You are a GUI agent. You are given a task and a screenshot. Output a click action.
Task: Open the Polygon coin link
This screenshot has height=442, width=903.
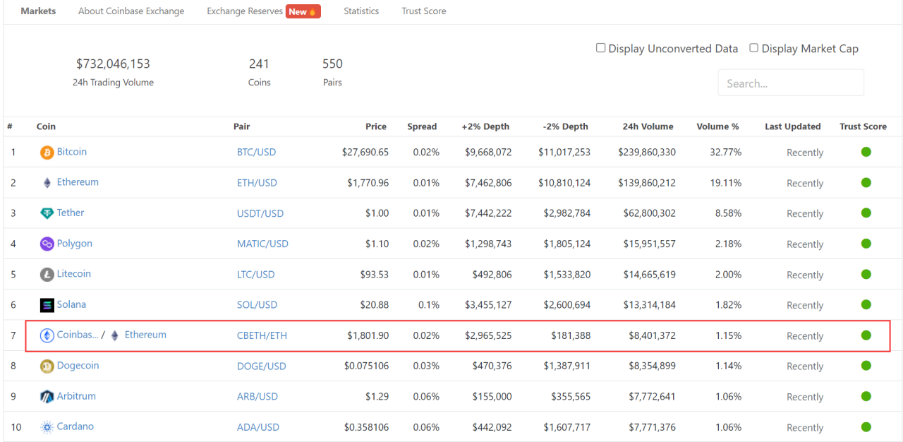point(74,243)
